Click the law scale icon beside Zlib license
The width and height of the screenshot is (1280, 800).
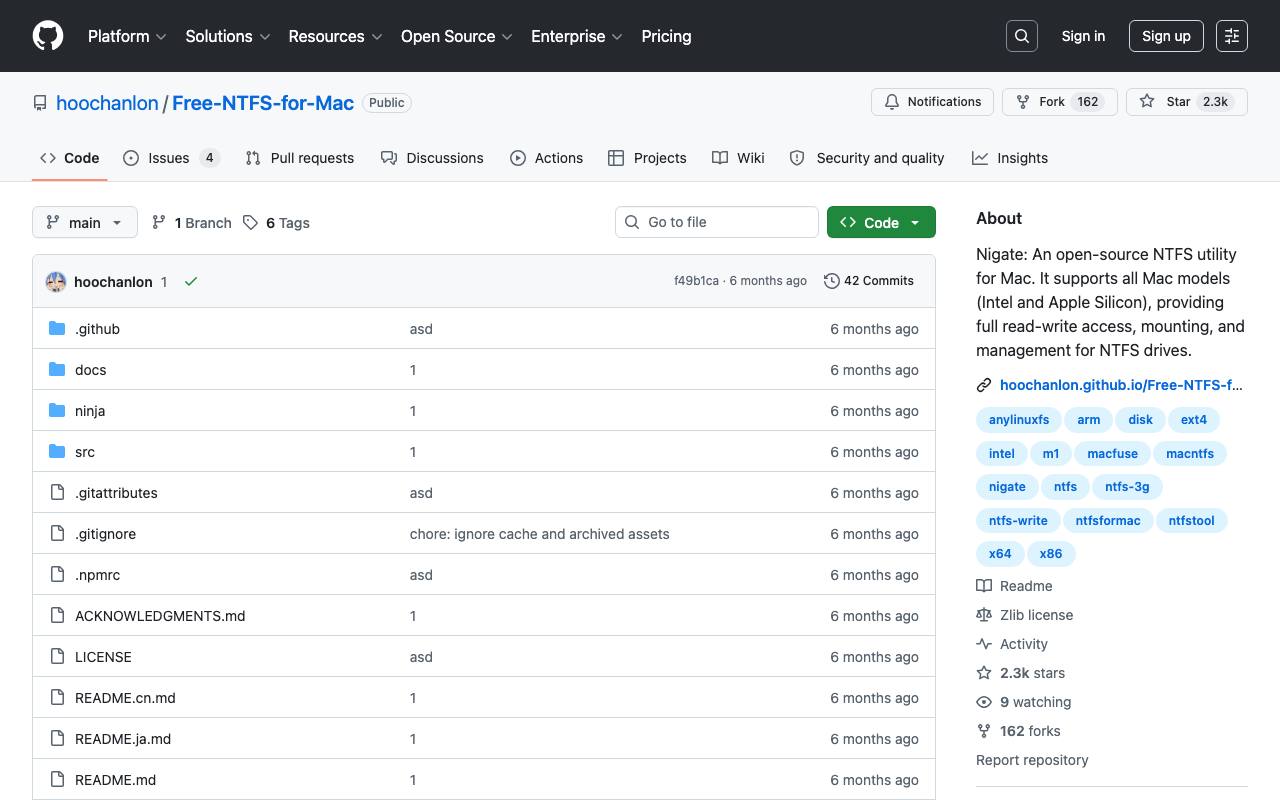tap(984, 615)
